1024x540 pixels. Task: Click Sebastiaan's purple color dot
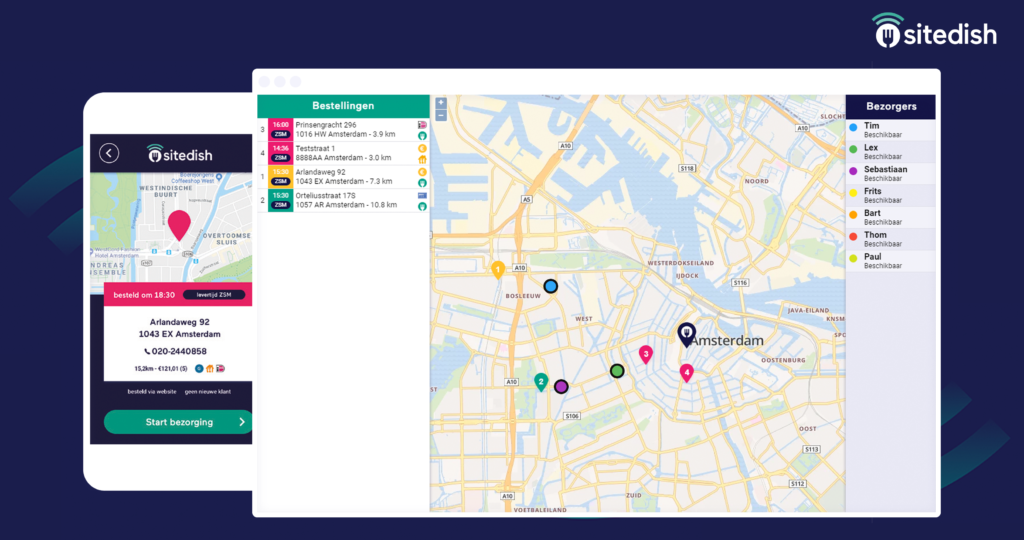pos(853,172)
